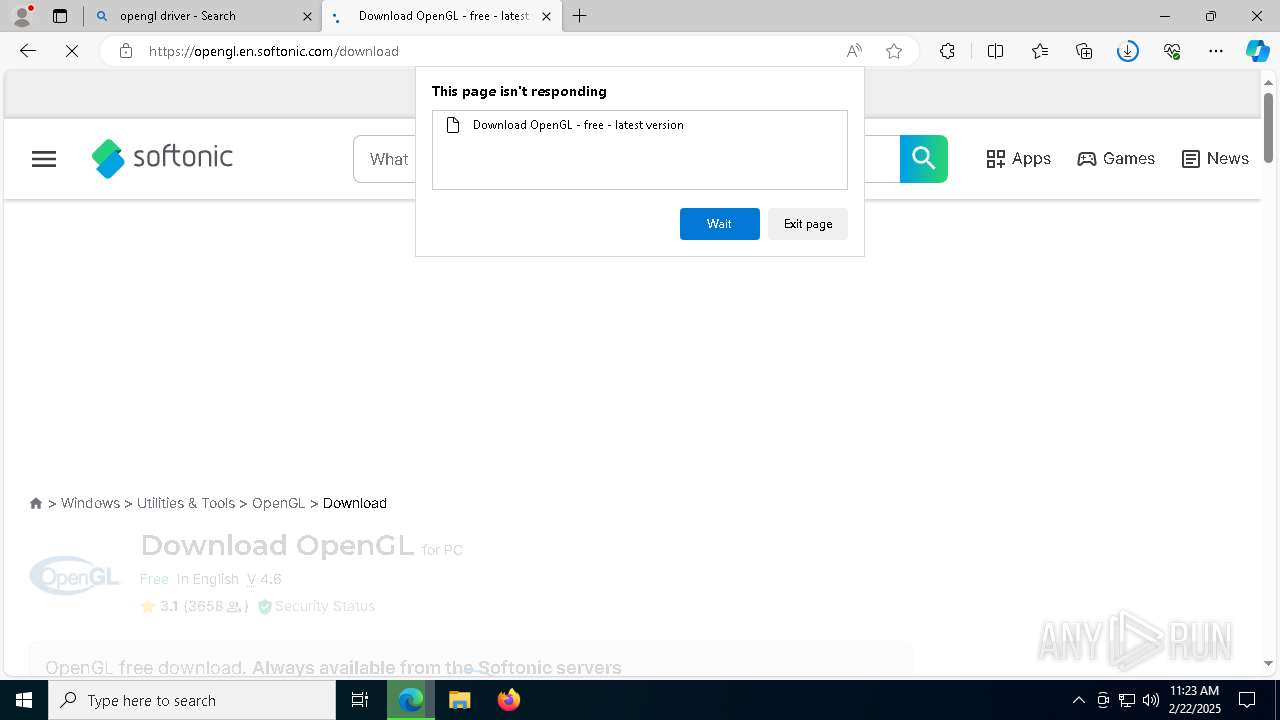This screenshot has width=1280, height=720.
Task: Show hidden system tray icons
Action: point(1078,700)
